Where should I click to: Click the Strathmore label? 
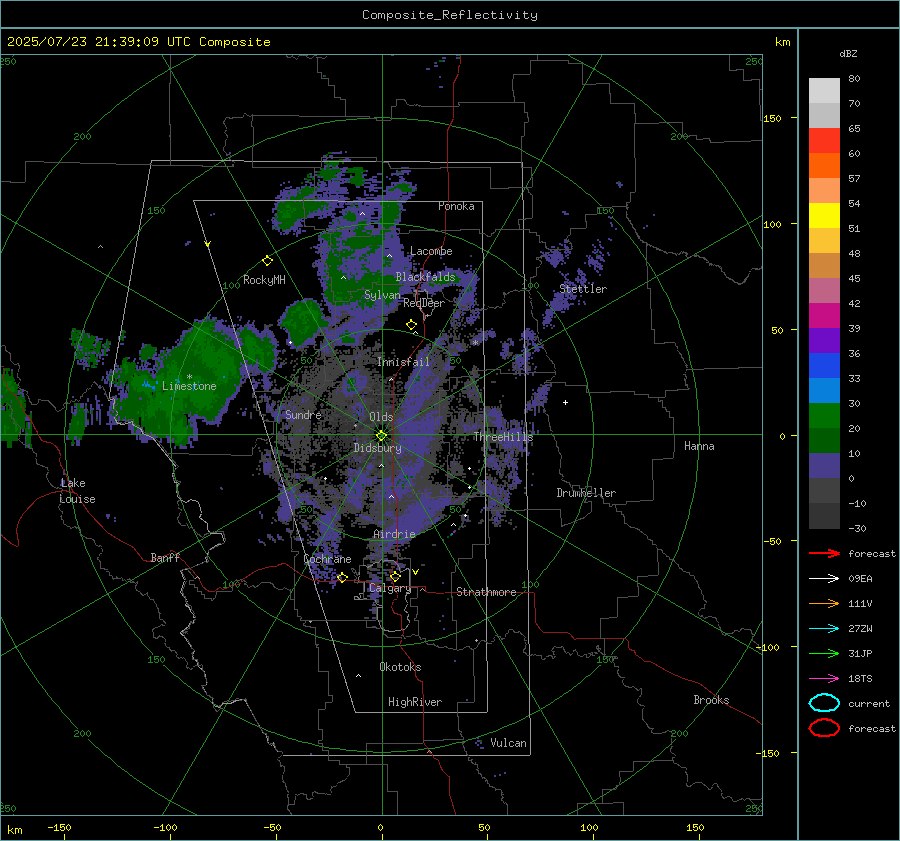(x=486, y=592)
